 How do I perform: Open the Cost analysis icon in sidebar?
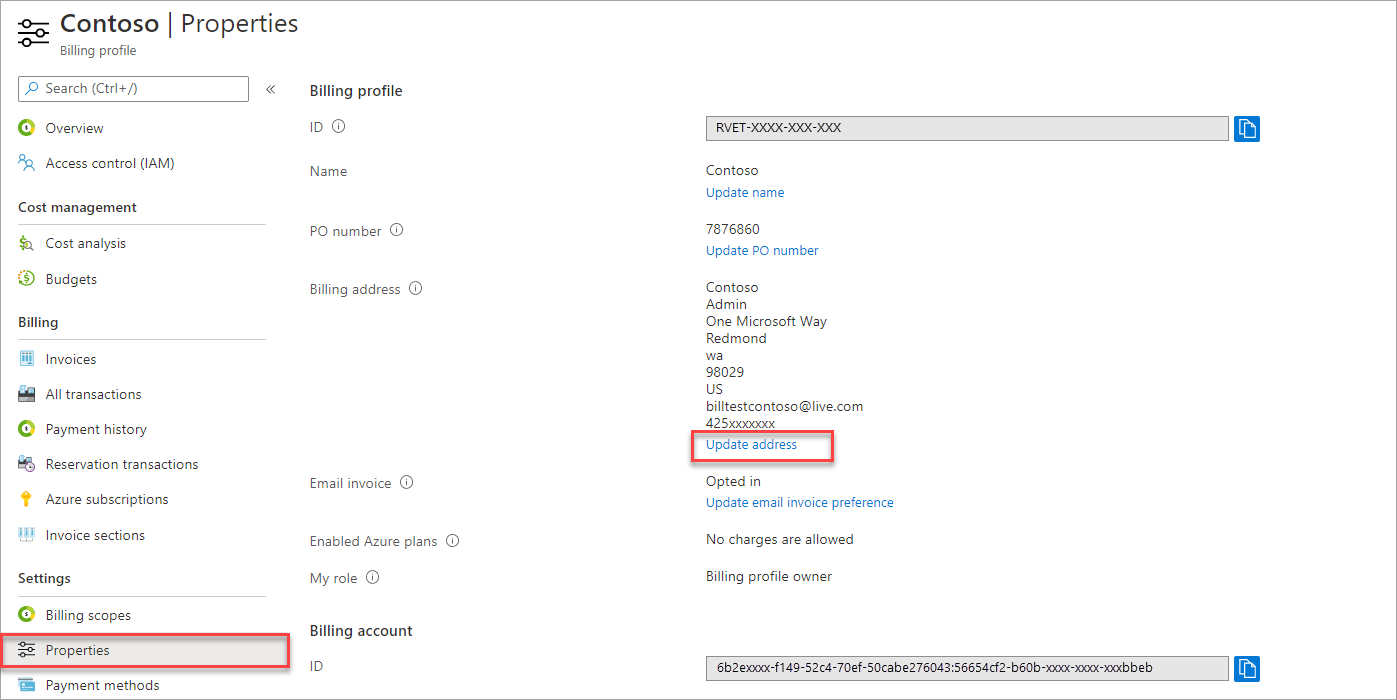26,243
